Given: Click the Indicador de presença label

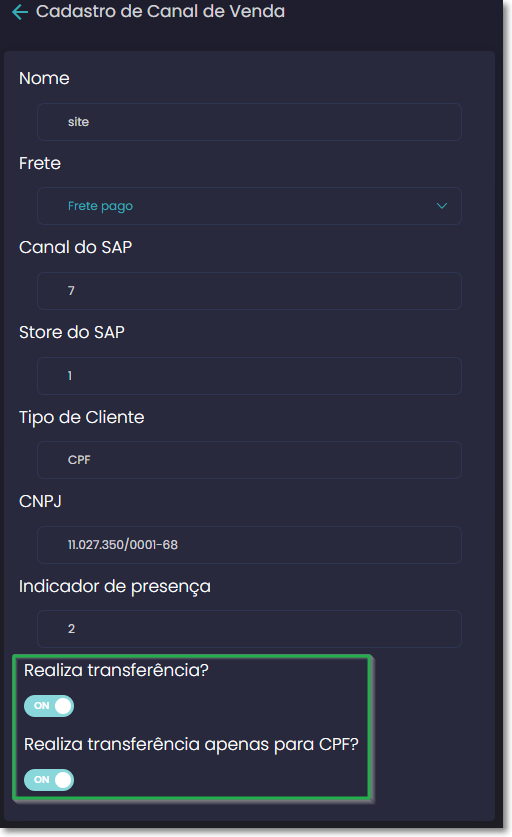Looking at the screenshot, I should click(115, 586).
